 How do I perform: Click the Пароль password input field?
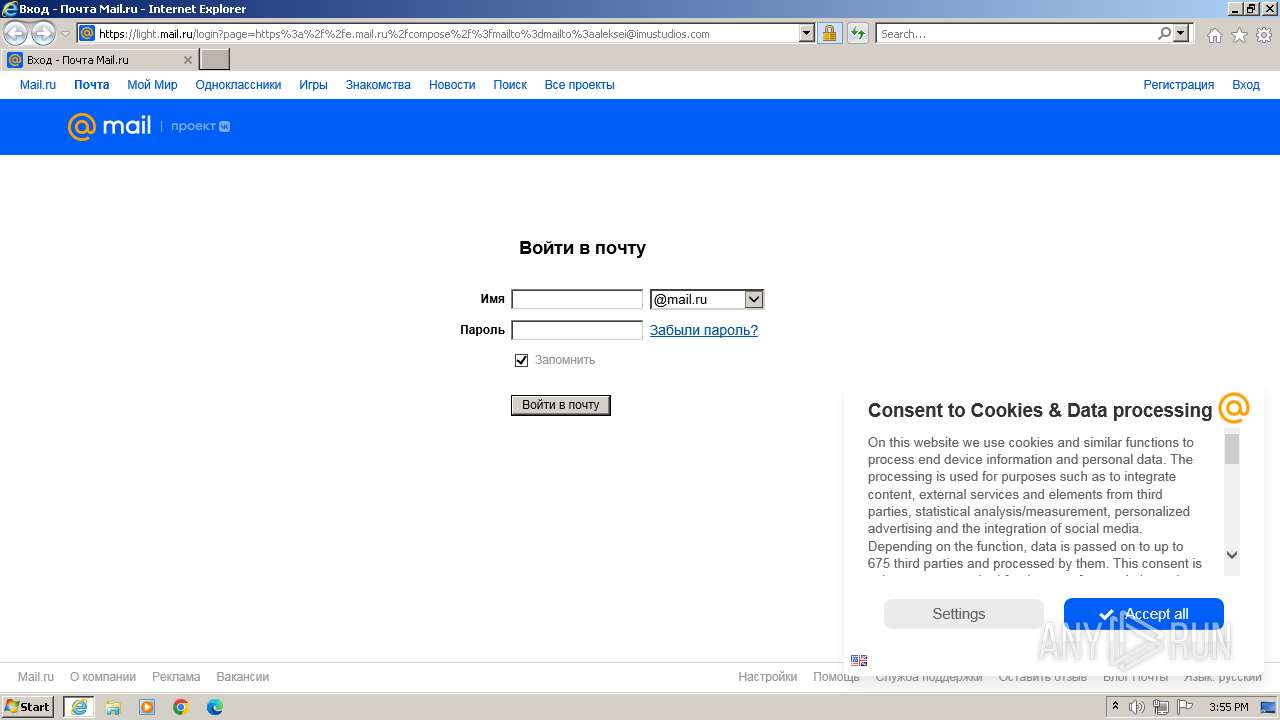pos(577,330)
